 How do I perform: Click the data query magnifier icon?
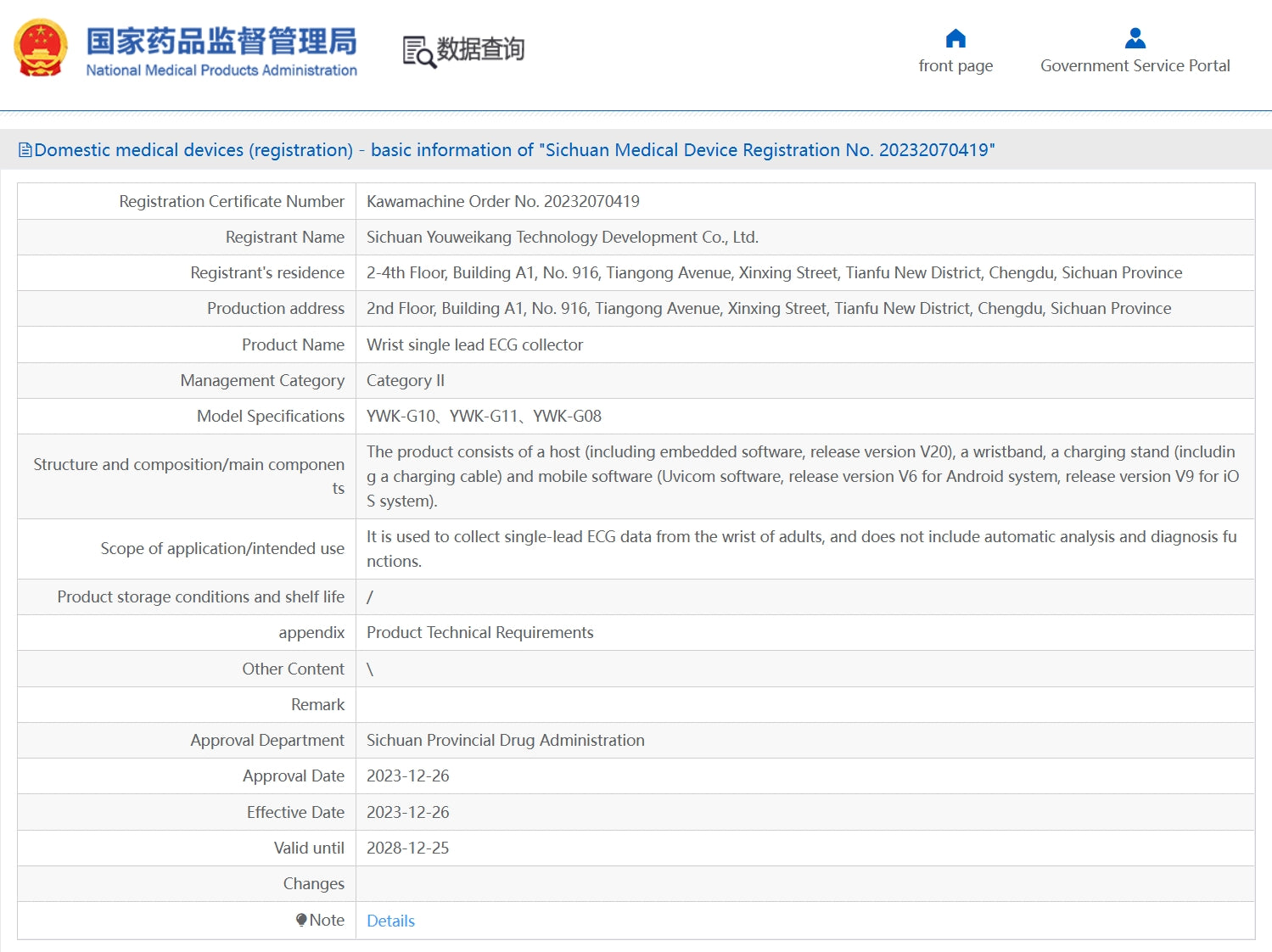(418, 51)
